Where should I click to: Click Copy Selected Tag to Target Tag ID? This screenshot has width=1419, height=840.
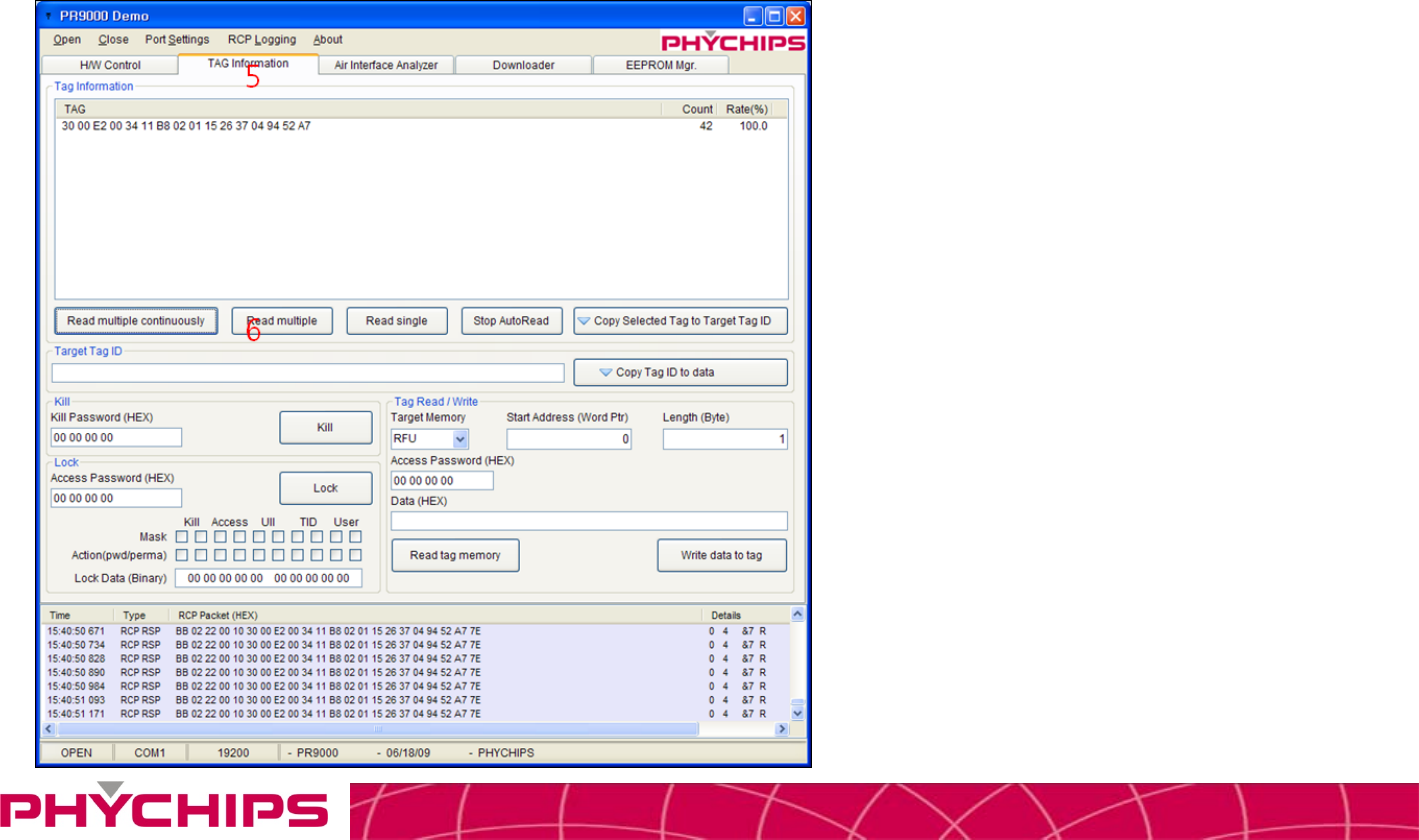click(681, 321)
